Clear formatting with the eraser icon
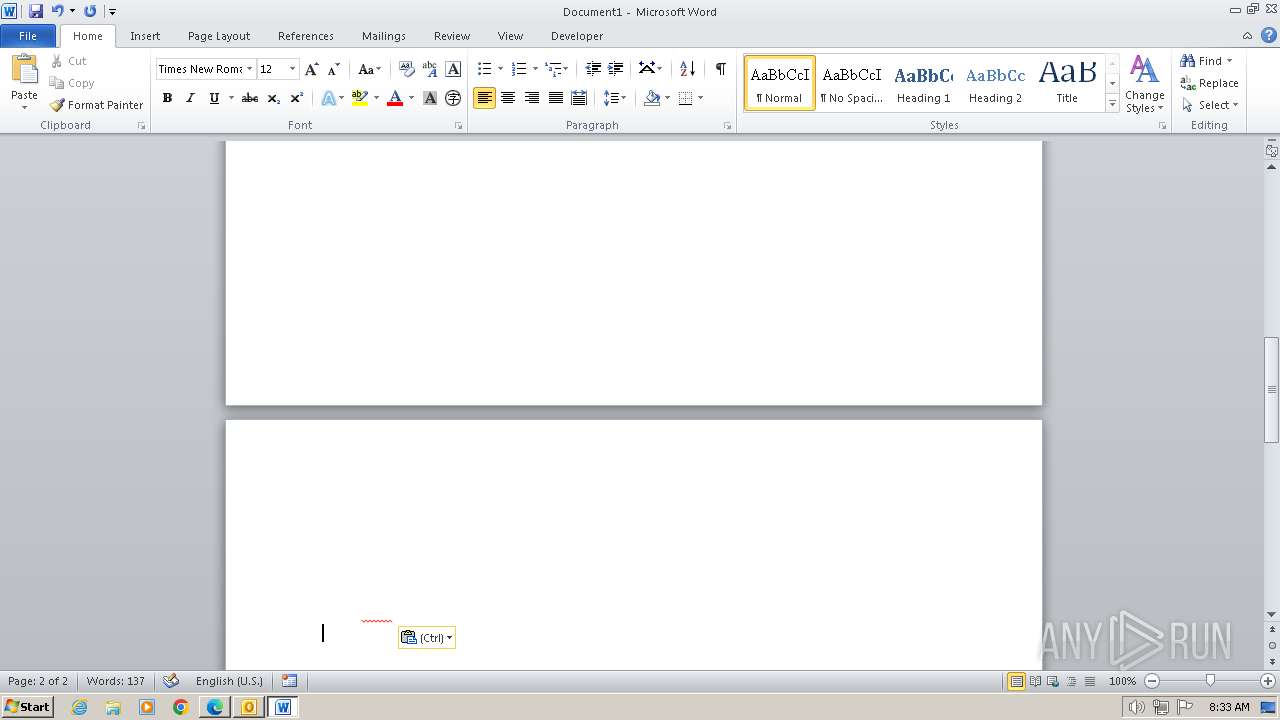 click(406, 69)
